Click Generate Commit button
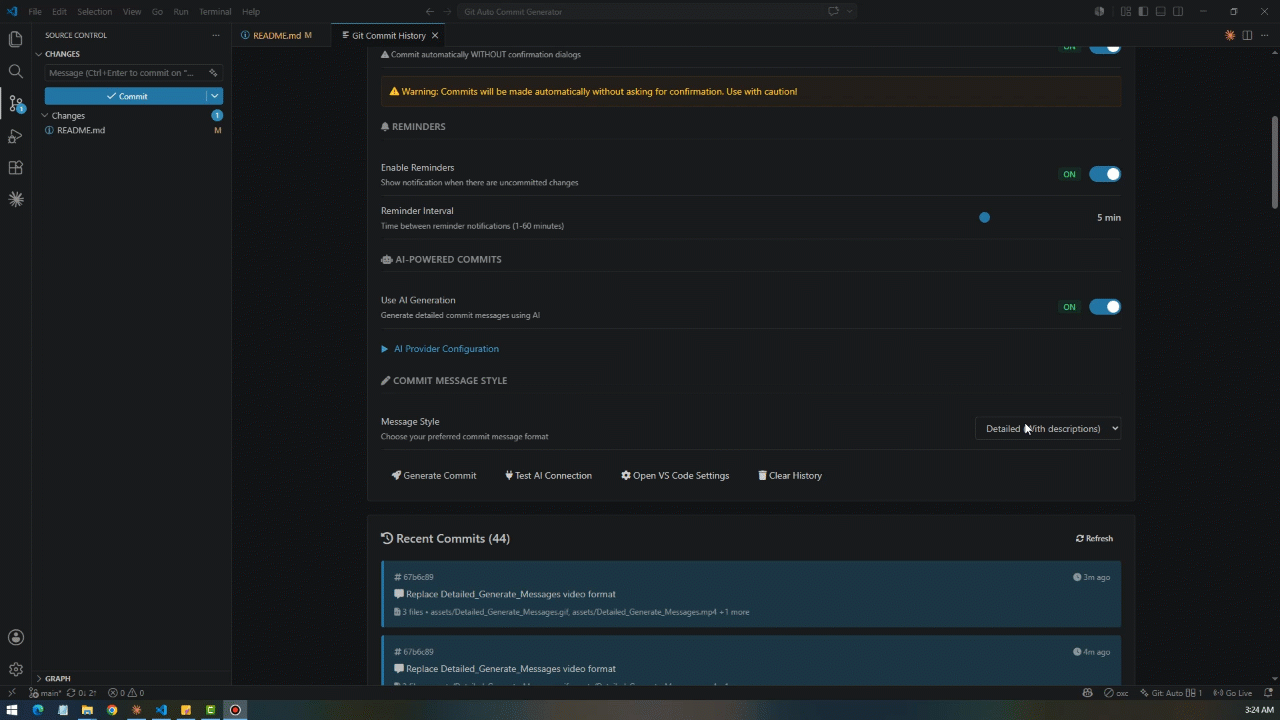This screenshot has height=720, width=1280. 434,476
